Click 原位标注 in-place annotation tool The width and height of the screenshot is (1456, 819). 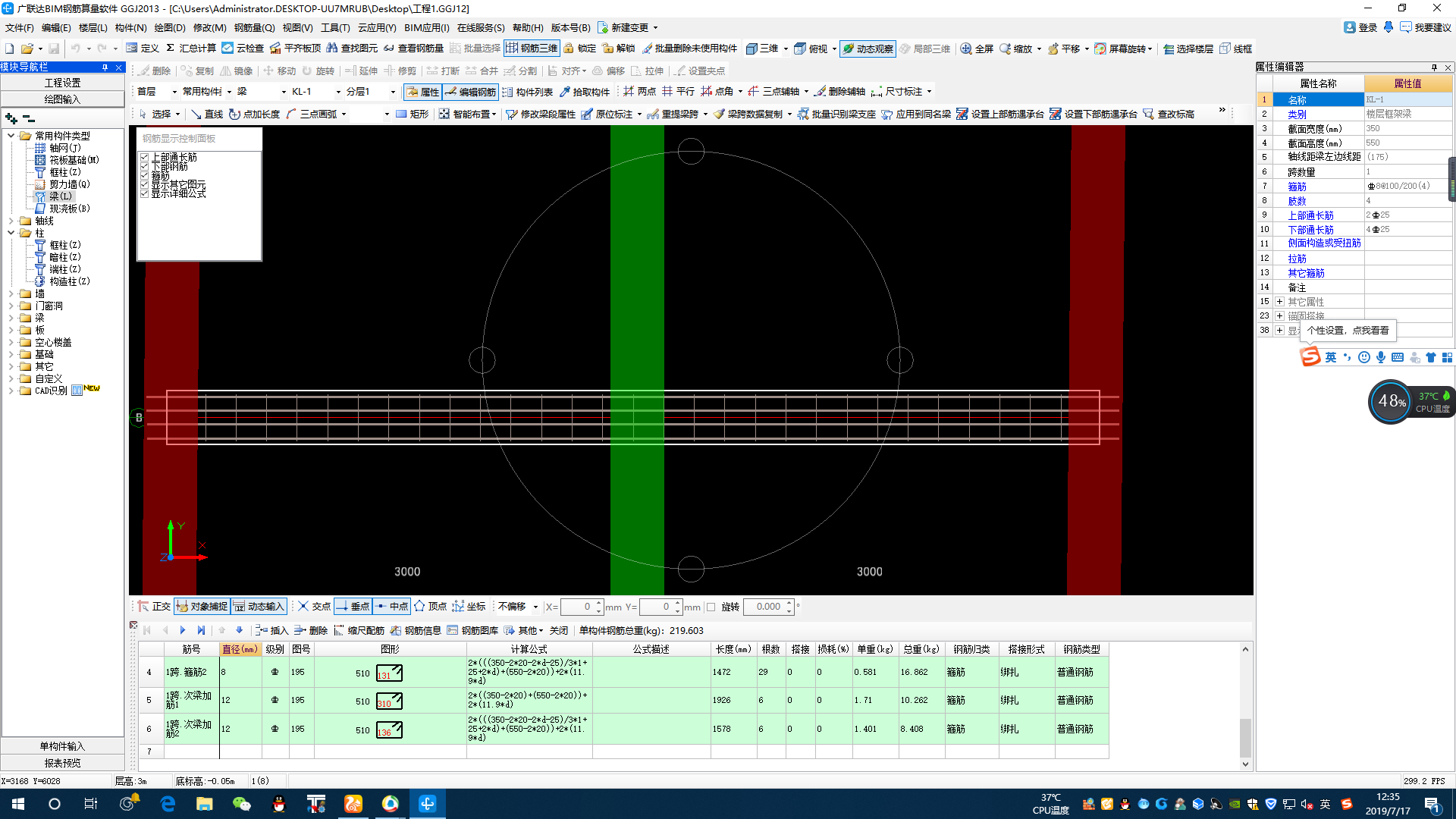(607, 115)
